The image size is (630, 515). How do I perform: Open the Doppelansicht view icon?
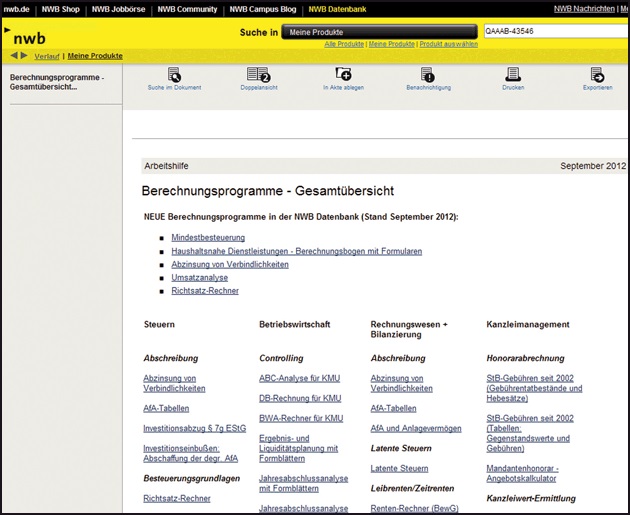(258, 75)
